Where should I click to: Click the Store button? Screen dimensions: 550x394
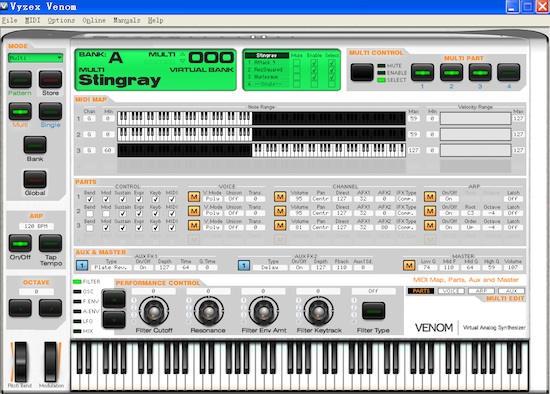click(x=50, y=79)
